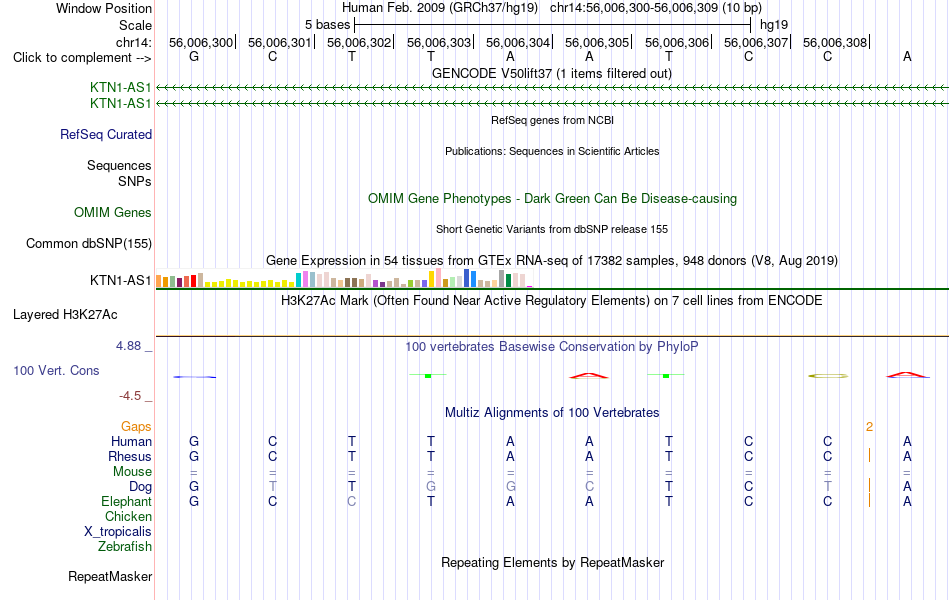Click the orange gap count "2"

[869, 427]
